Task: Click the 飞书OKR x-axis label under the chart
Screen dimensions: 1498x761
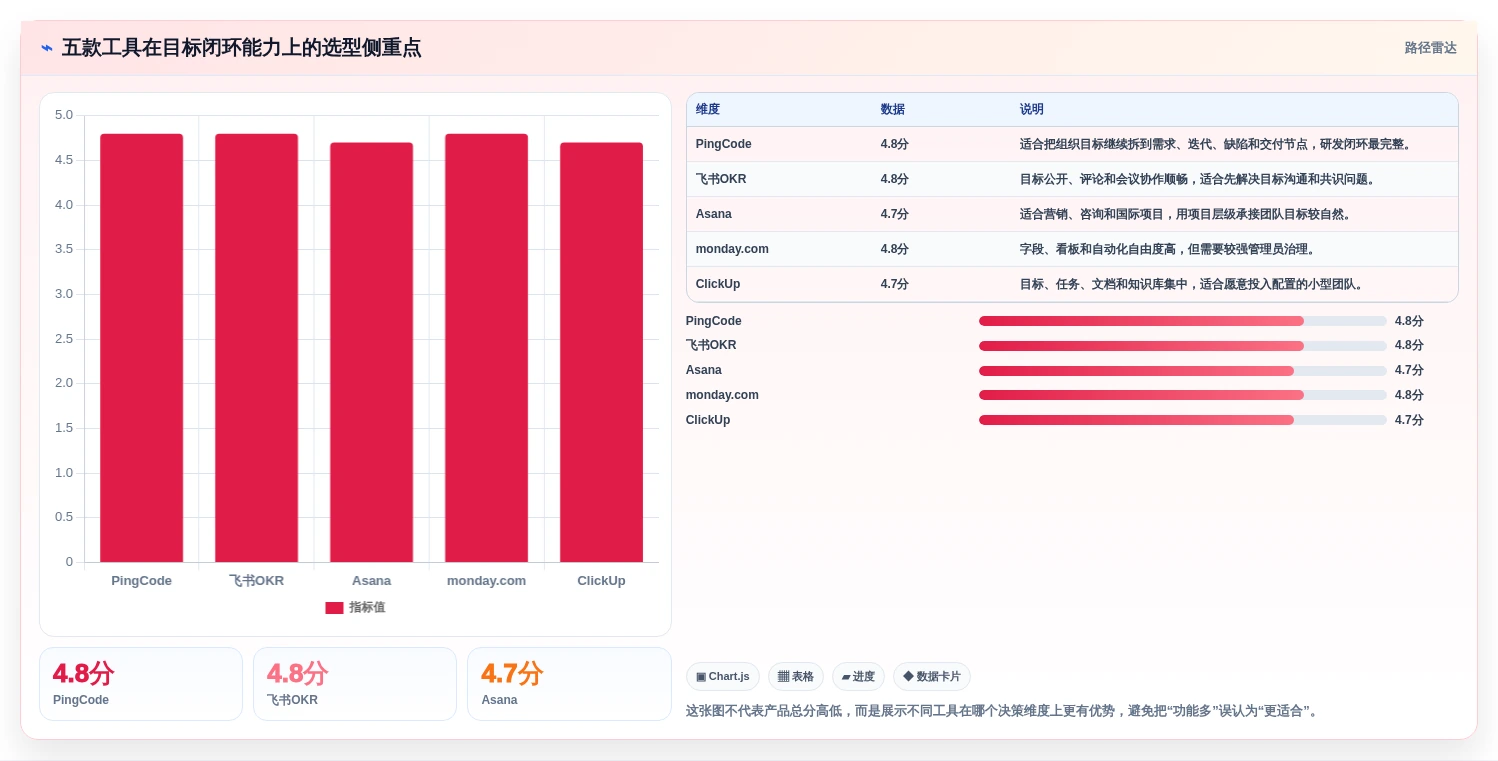Action: point(256,581)
